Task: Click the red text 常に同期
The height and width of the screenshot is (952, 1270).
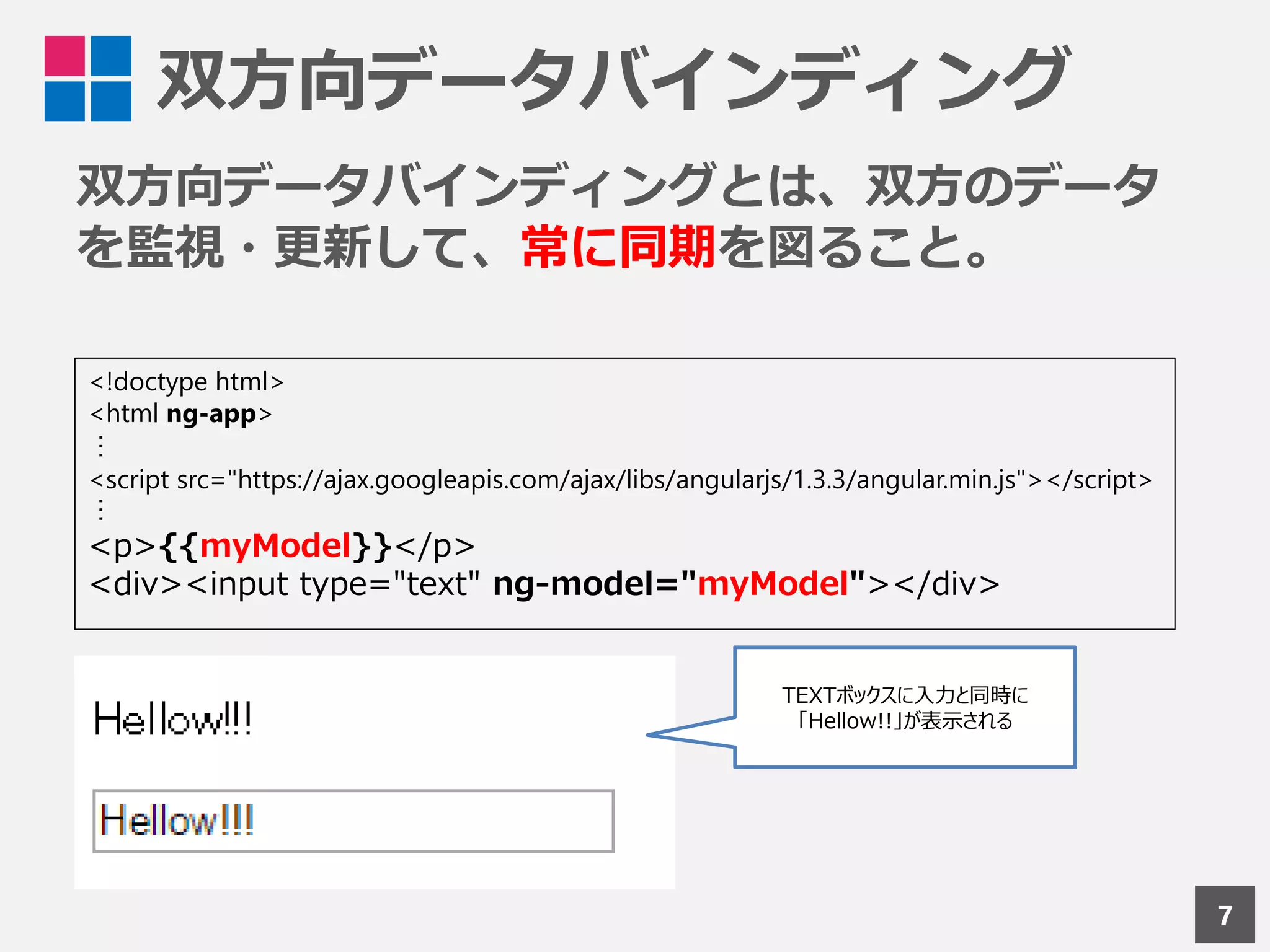Action: coord(618,247)
